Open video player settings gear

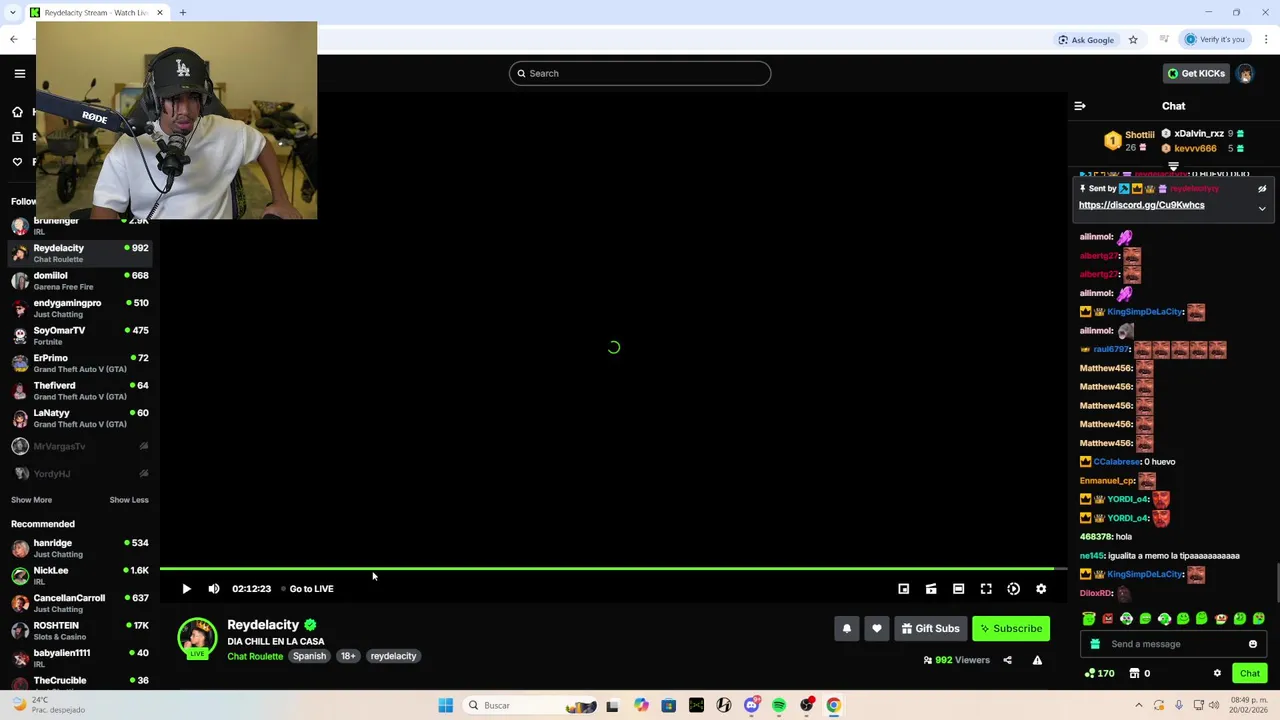pos(1041,589)
